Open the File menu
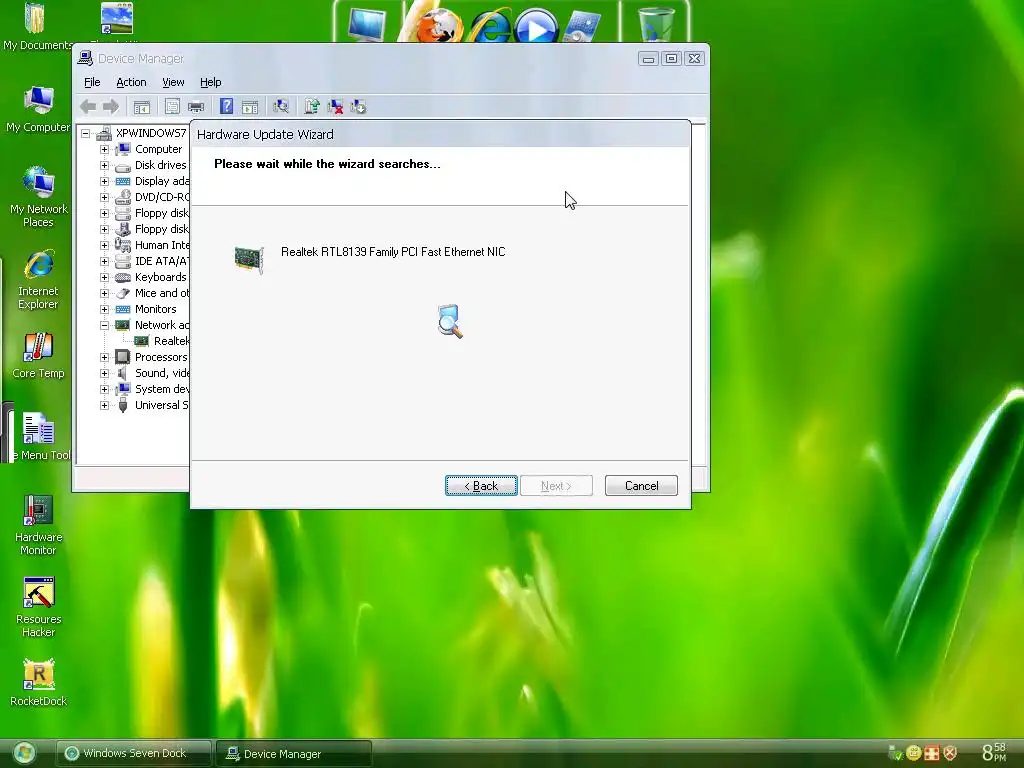Viewport: 1024px width, 768px height. 92,82
